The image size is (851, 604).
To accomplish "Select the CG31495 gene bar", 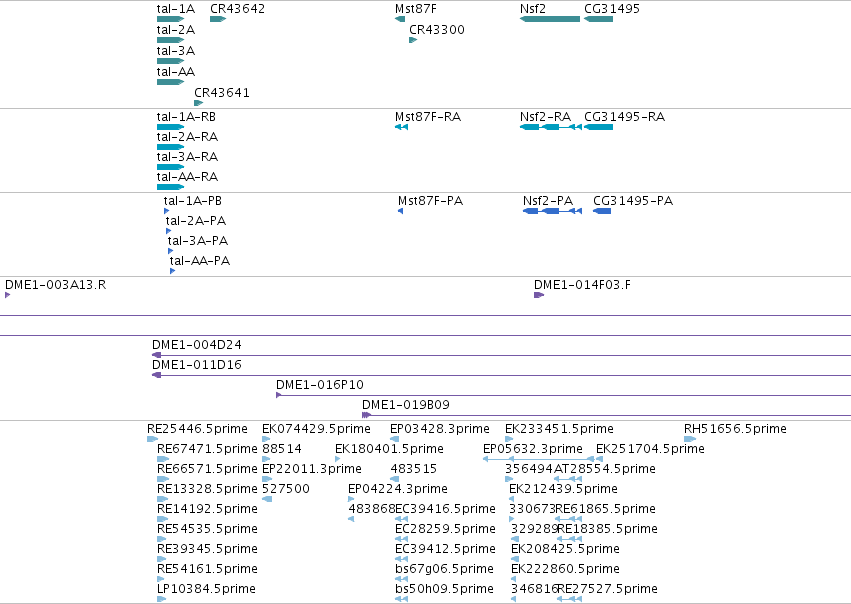I will pos(599,19).
